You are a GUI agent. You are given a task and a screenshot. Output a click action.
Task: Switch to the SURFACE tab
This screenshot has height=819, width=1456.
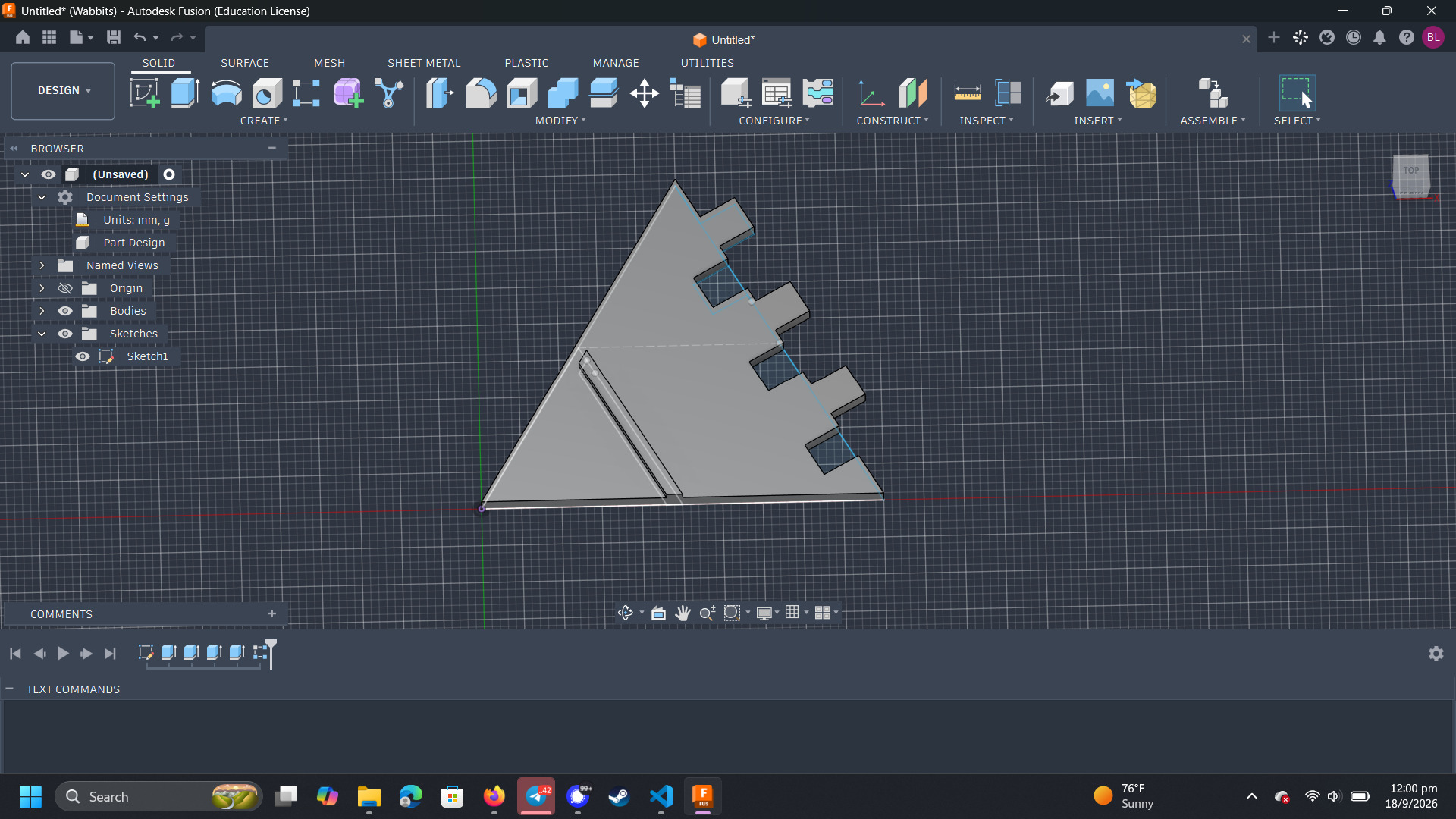pos(245,63)
